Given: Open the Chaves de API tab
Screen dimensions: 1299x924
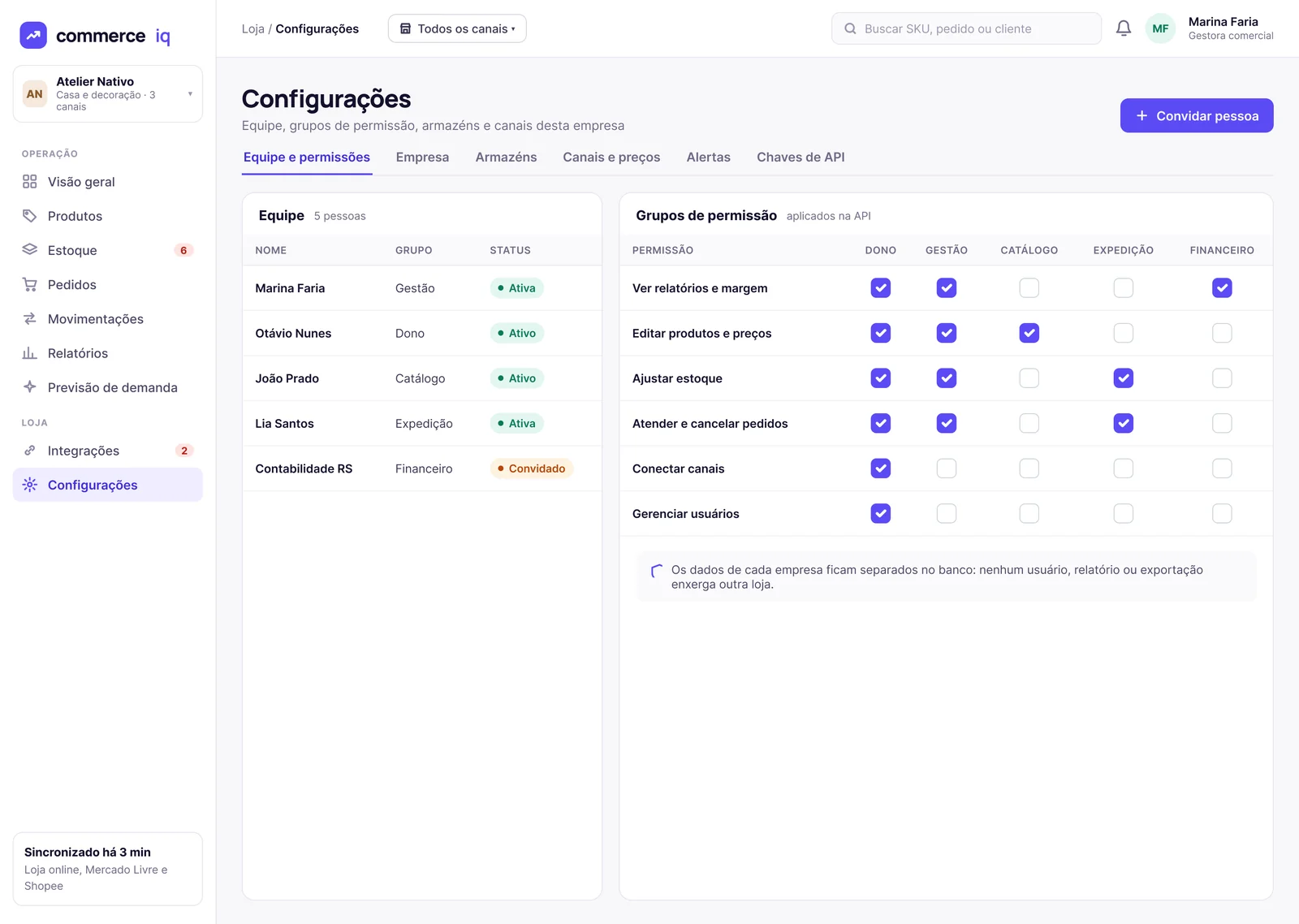Looking at the screenshot, I should (x=801, y=158).
